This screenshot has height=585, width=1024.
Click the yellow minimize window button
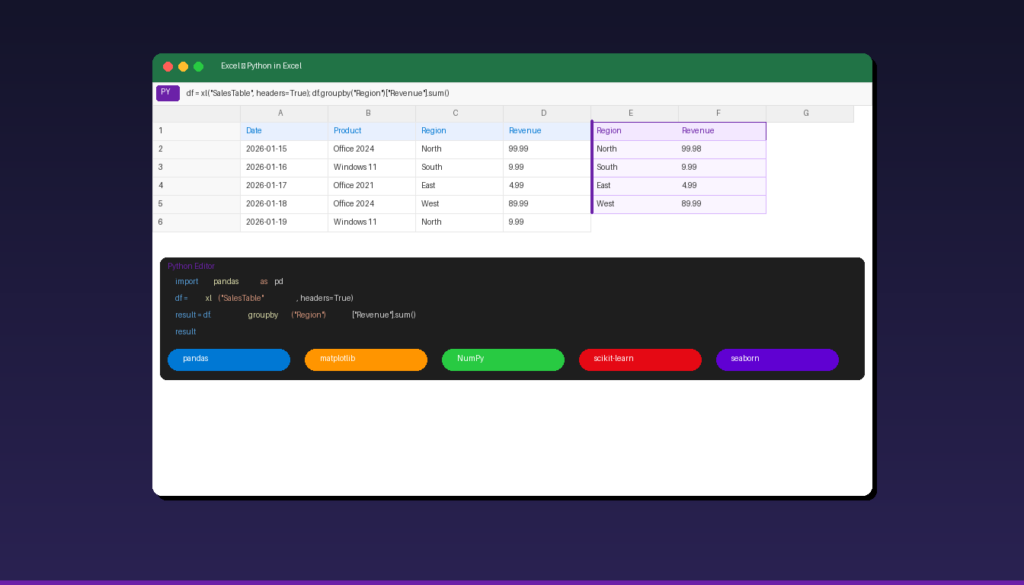pos(183,66)
